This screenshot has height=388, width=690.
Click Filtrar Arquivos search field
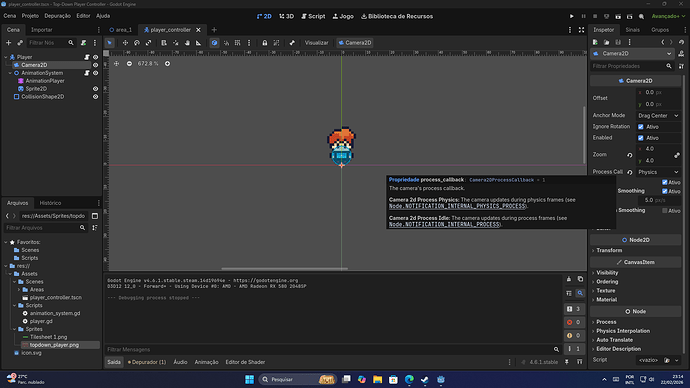tap(45, 228)
